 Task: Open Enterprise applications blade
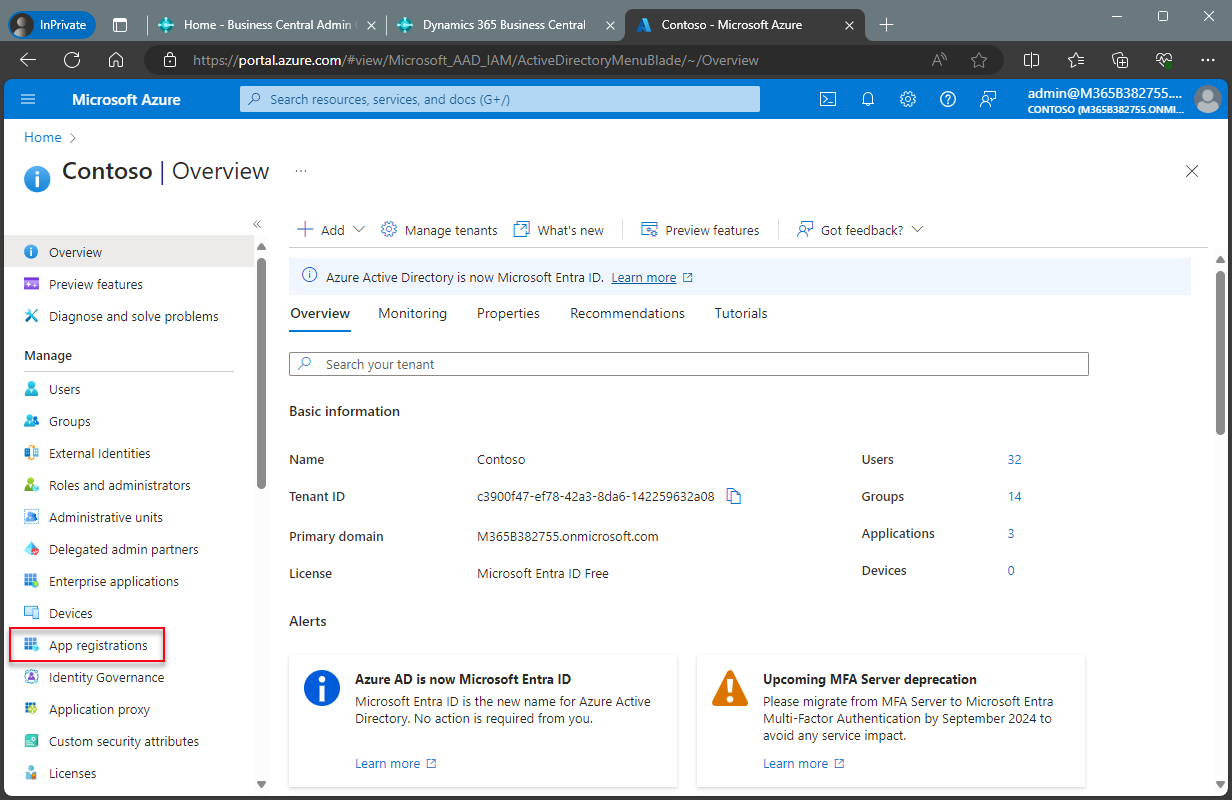click(114, 581)
